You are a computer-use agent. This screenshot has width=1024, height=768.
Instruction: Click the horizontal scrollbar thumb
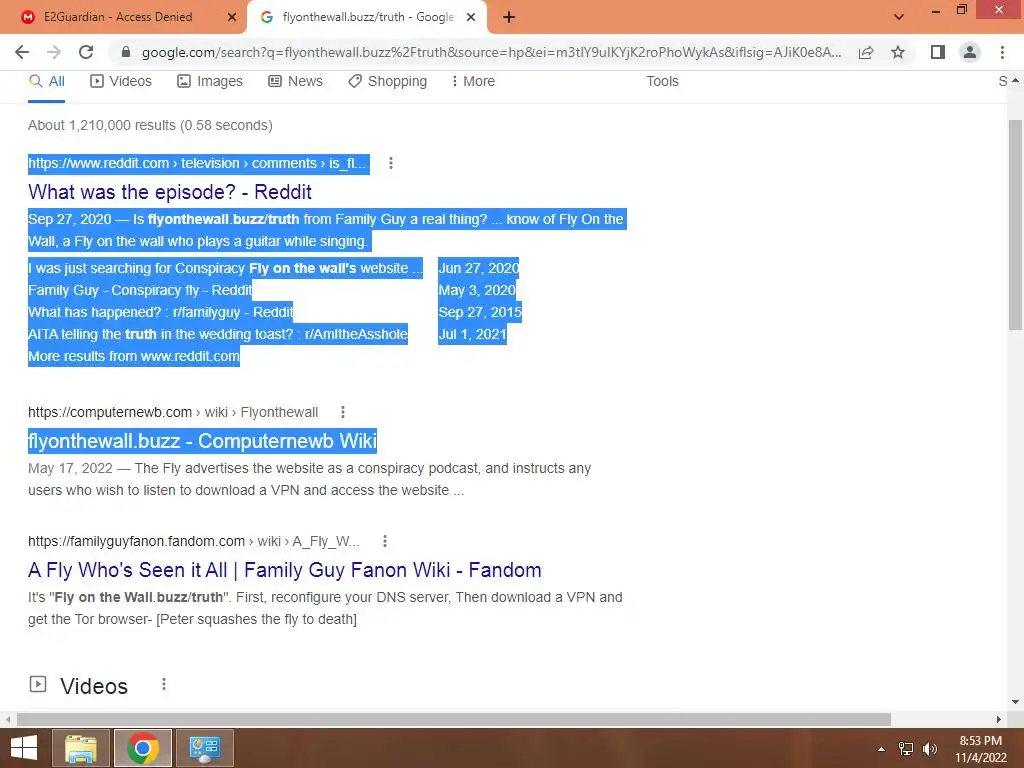(x=454, y=719)
